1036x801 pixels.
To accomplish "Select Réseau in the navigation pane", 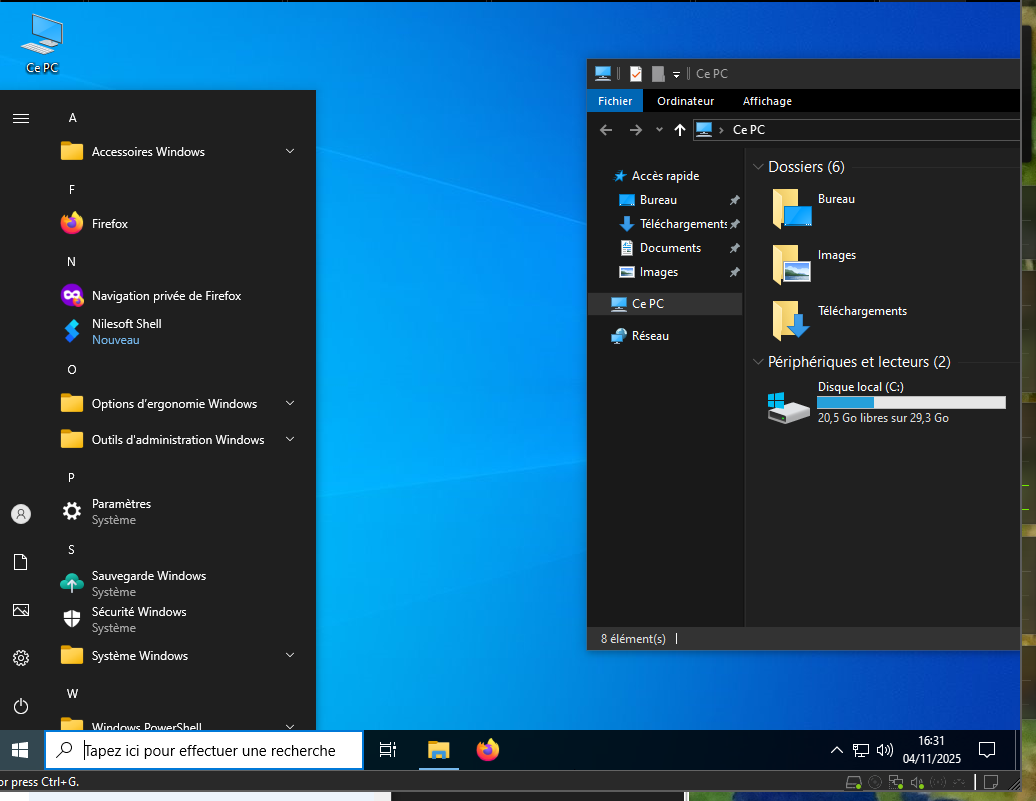I will point(650,336).
